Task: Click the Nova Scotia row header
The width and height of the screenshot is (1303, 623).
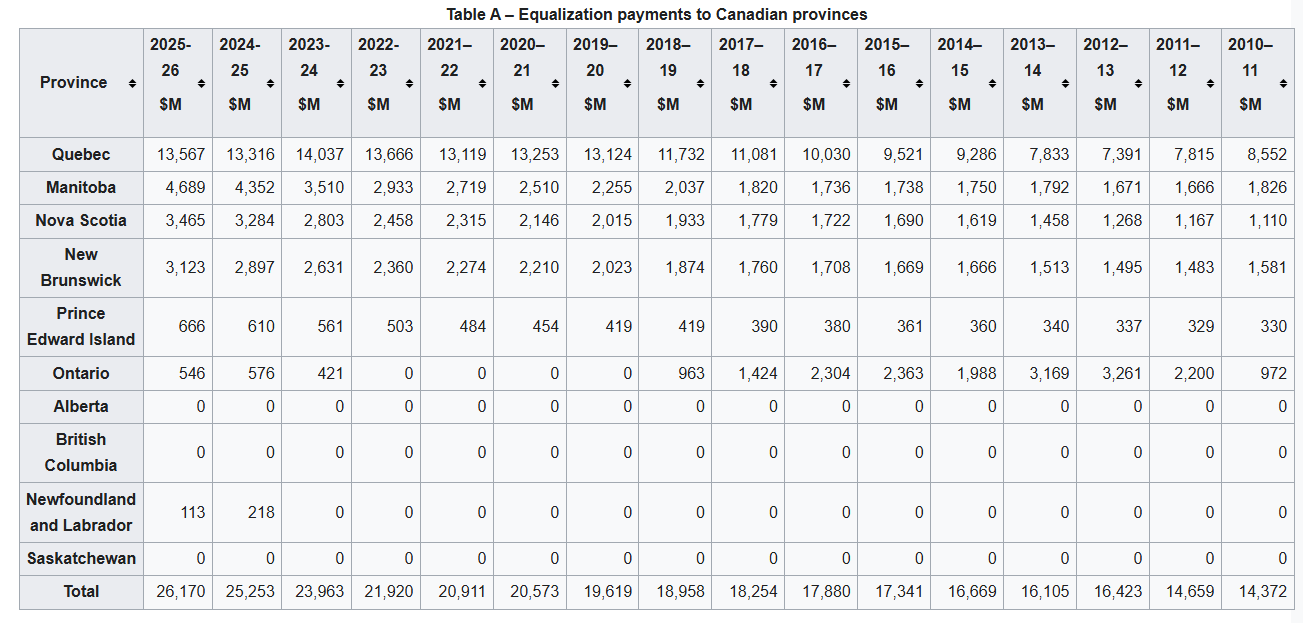Action: click(81, 220)
